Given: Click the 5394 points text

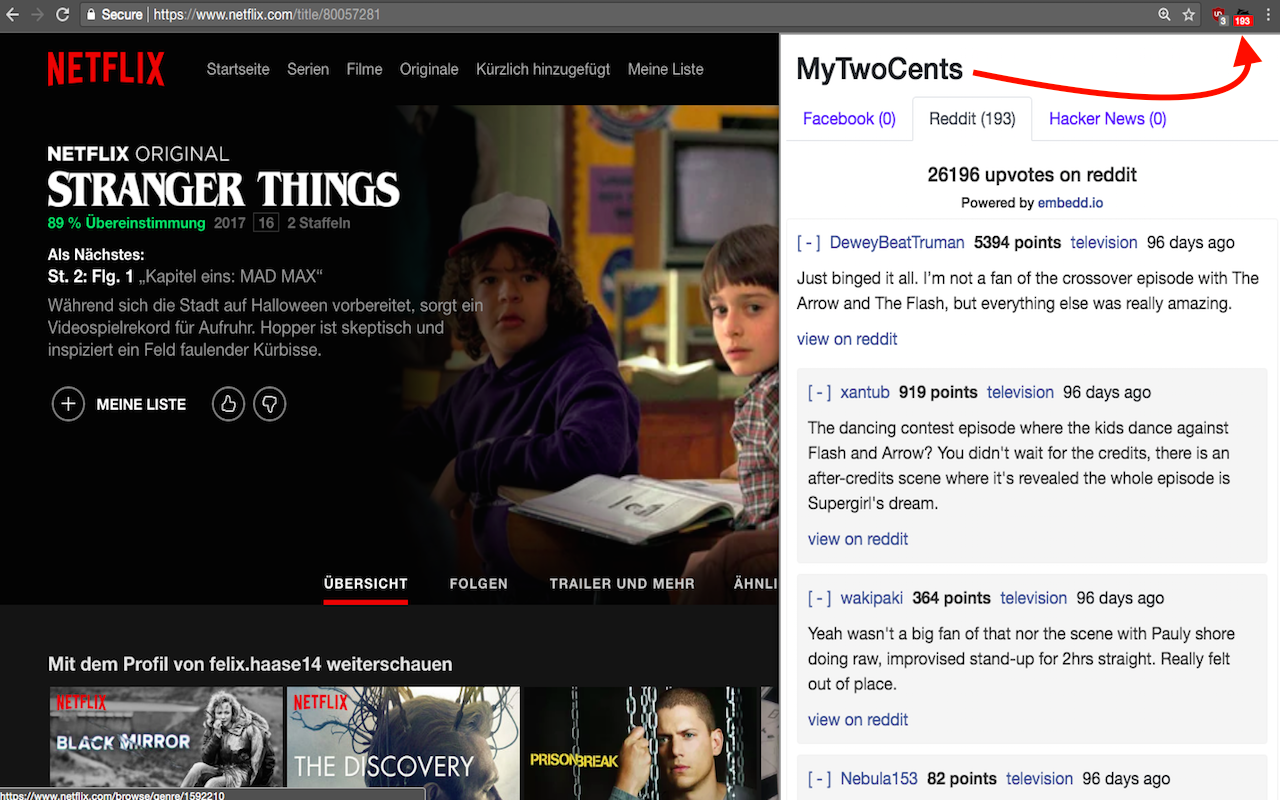Looking at the screenshot, I should pyautogui.click(x=1017, y=242).
